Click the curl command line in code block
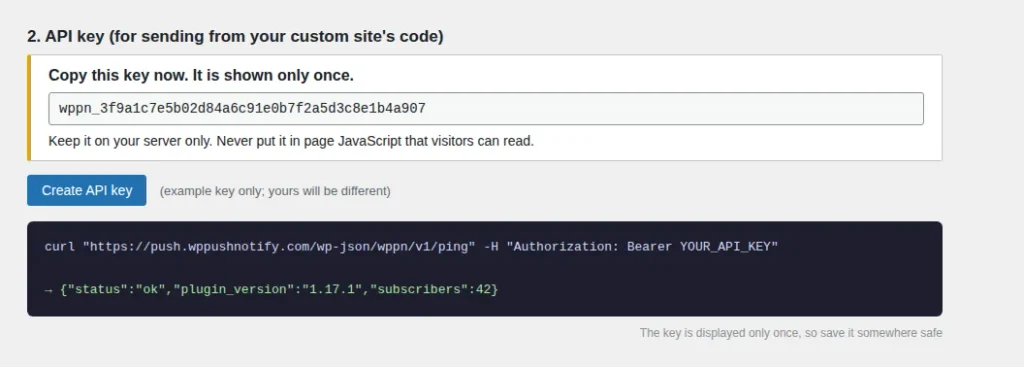1024x367 pixels. [x=411, y=247]
